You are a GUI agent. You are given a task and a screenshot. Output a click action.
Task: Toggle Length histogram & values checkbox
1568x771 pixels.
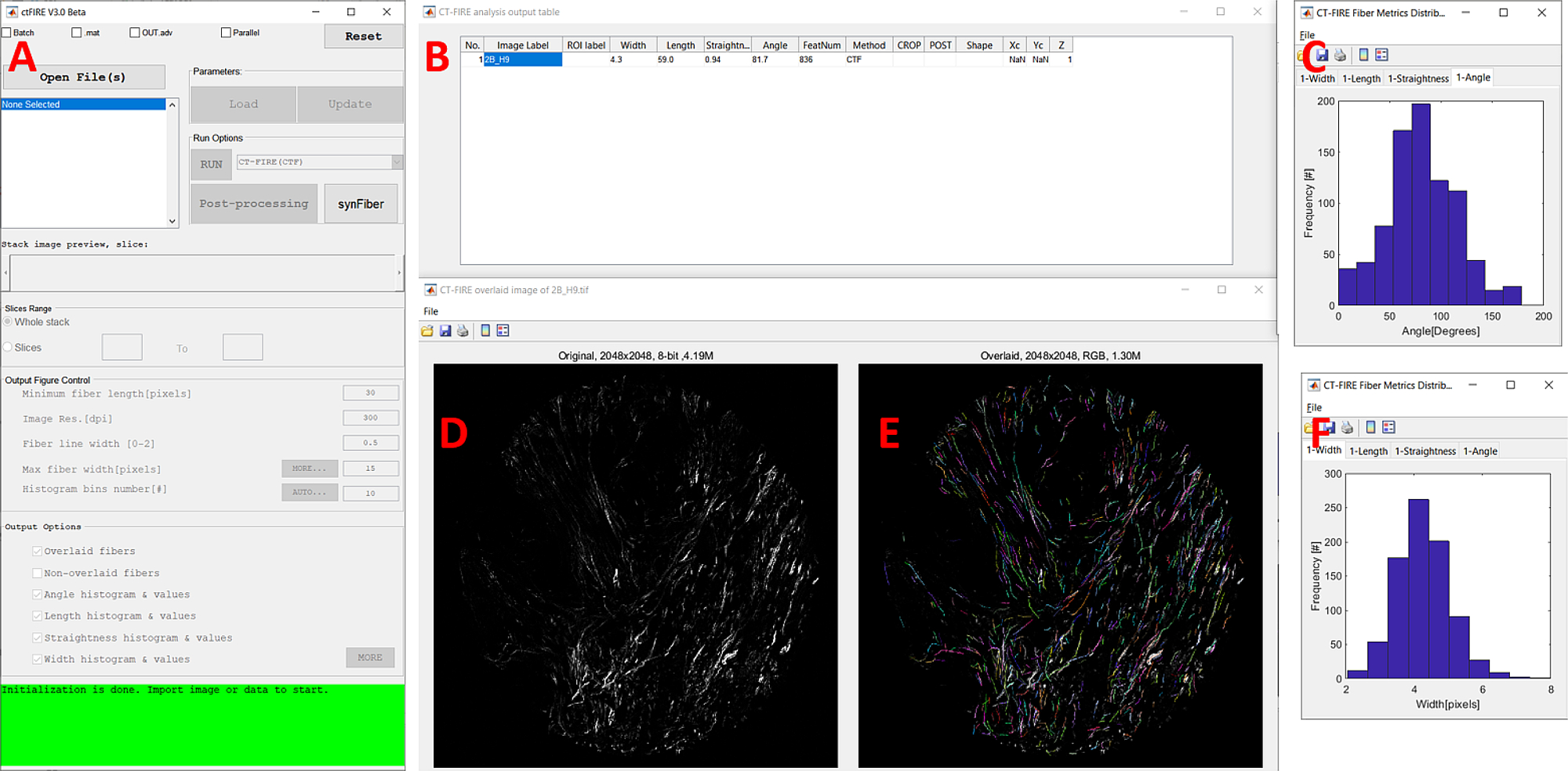[x=37, y=616]
